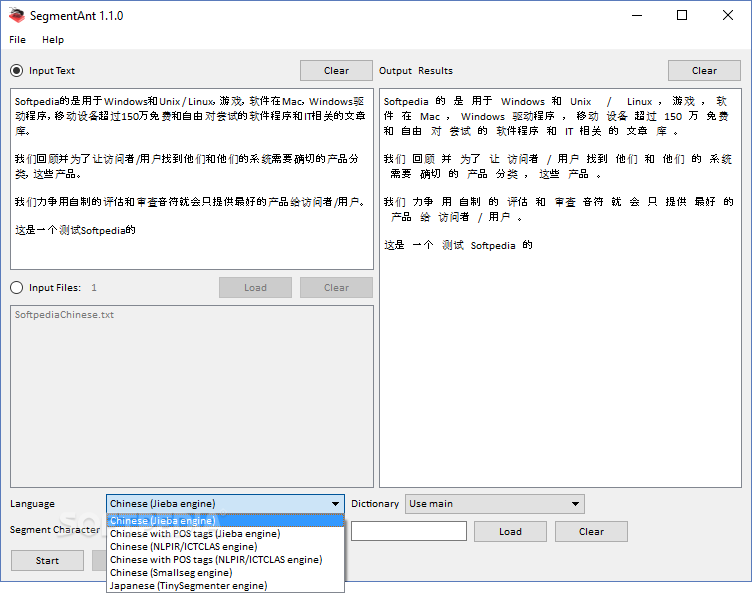Open the Help menu
The width and height of the screenshot is (752, 593).
(53, 39)
